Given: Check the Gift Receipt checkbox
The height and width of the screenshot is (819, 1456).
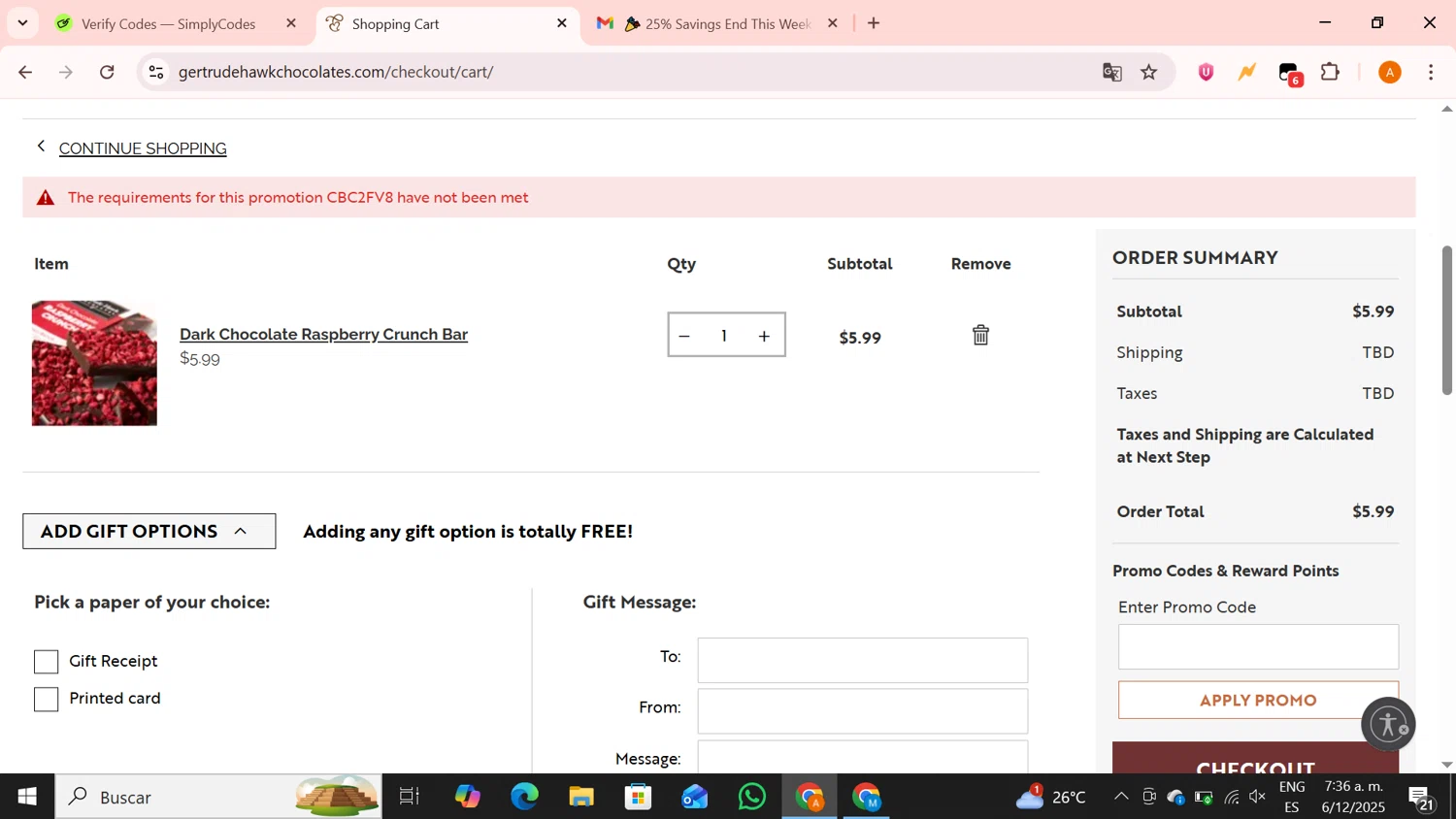Looking at the screenshot, I should [46, 662].
